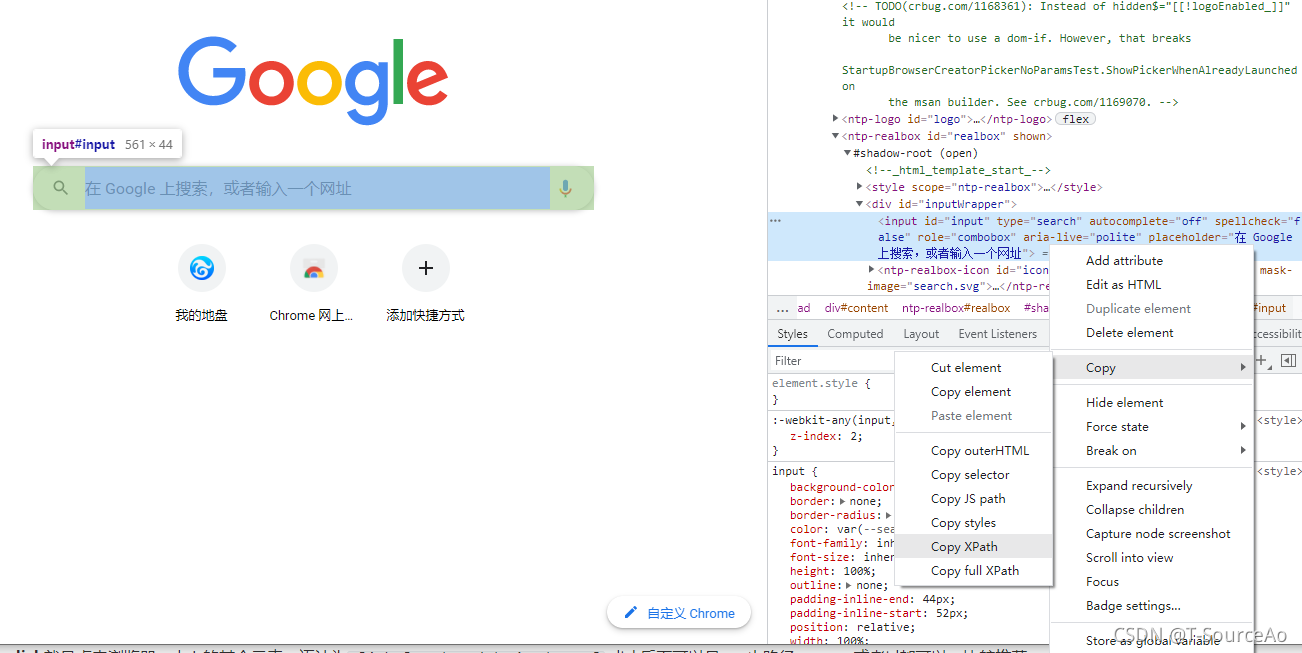The image size is (1302, 653).
Task: Click the plus new style rule icon
Action: [1262, 360]
